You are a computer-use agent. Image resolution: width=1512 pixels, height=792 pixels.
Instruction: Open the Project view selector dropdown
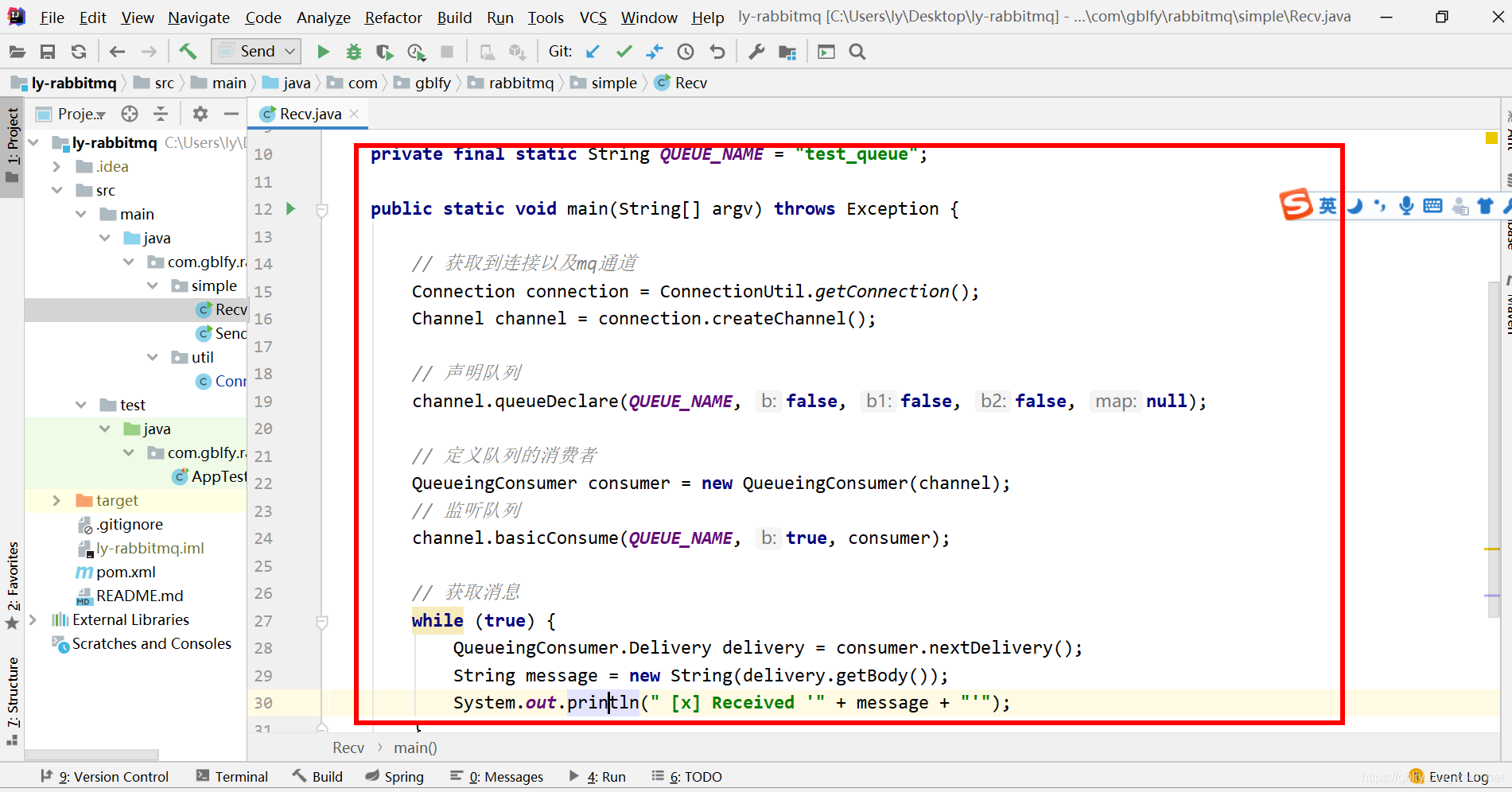point(81,114)
